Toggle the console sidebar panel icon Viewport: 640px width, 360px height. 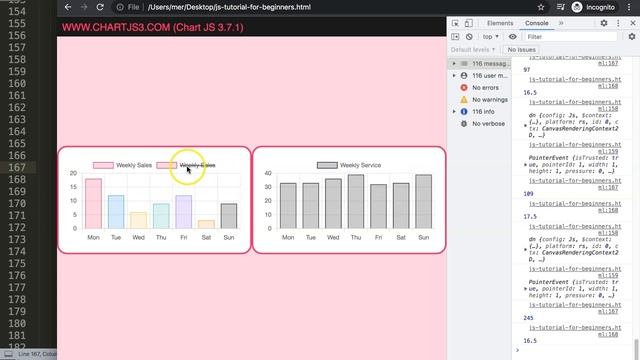click(x=455, y=37)
